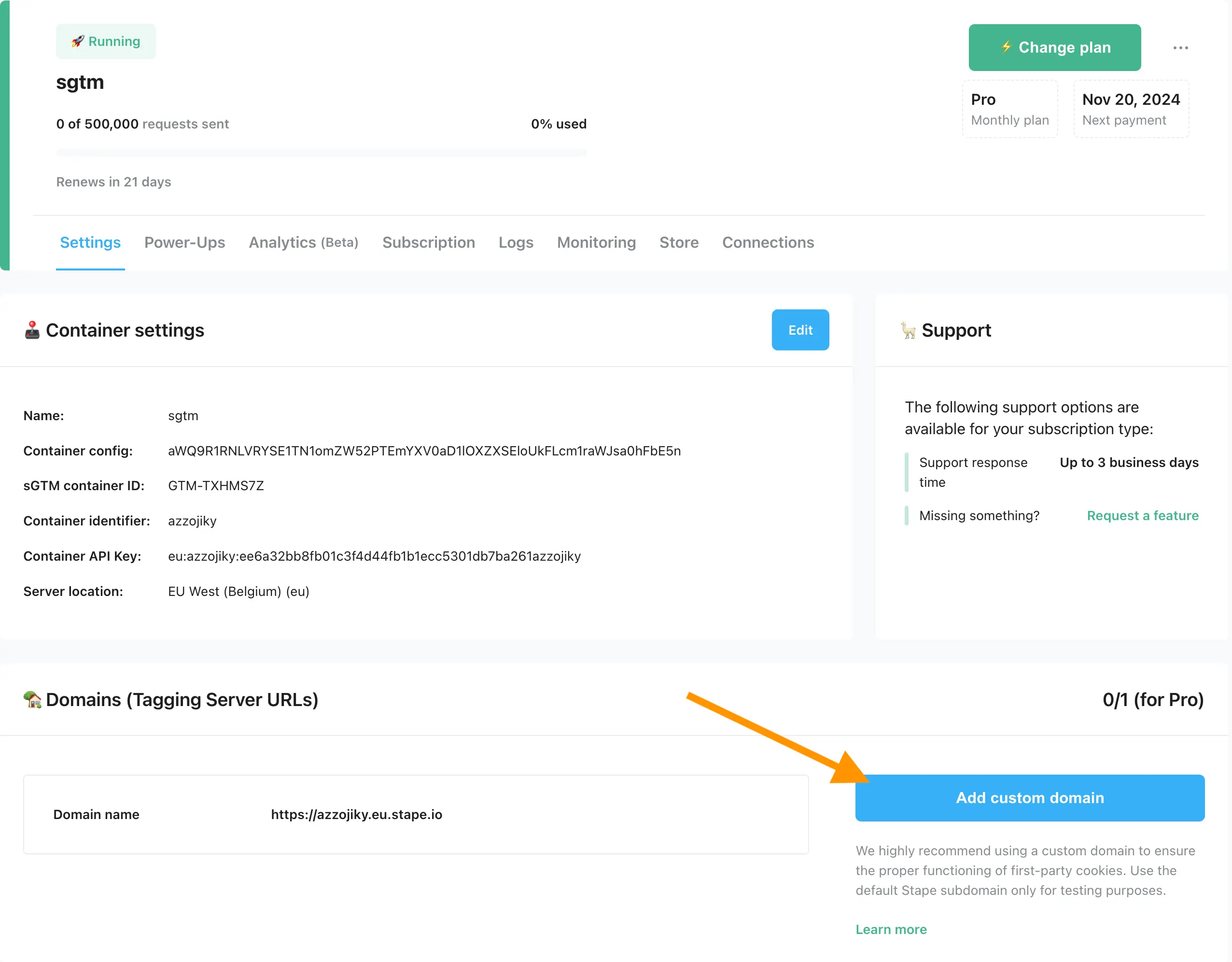Viewport: 1232px width, 962px height.
Task: Open the three-dot more options menu
Action: (x=1180, y=48)
